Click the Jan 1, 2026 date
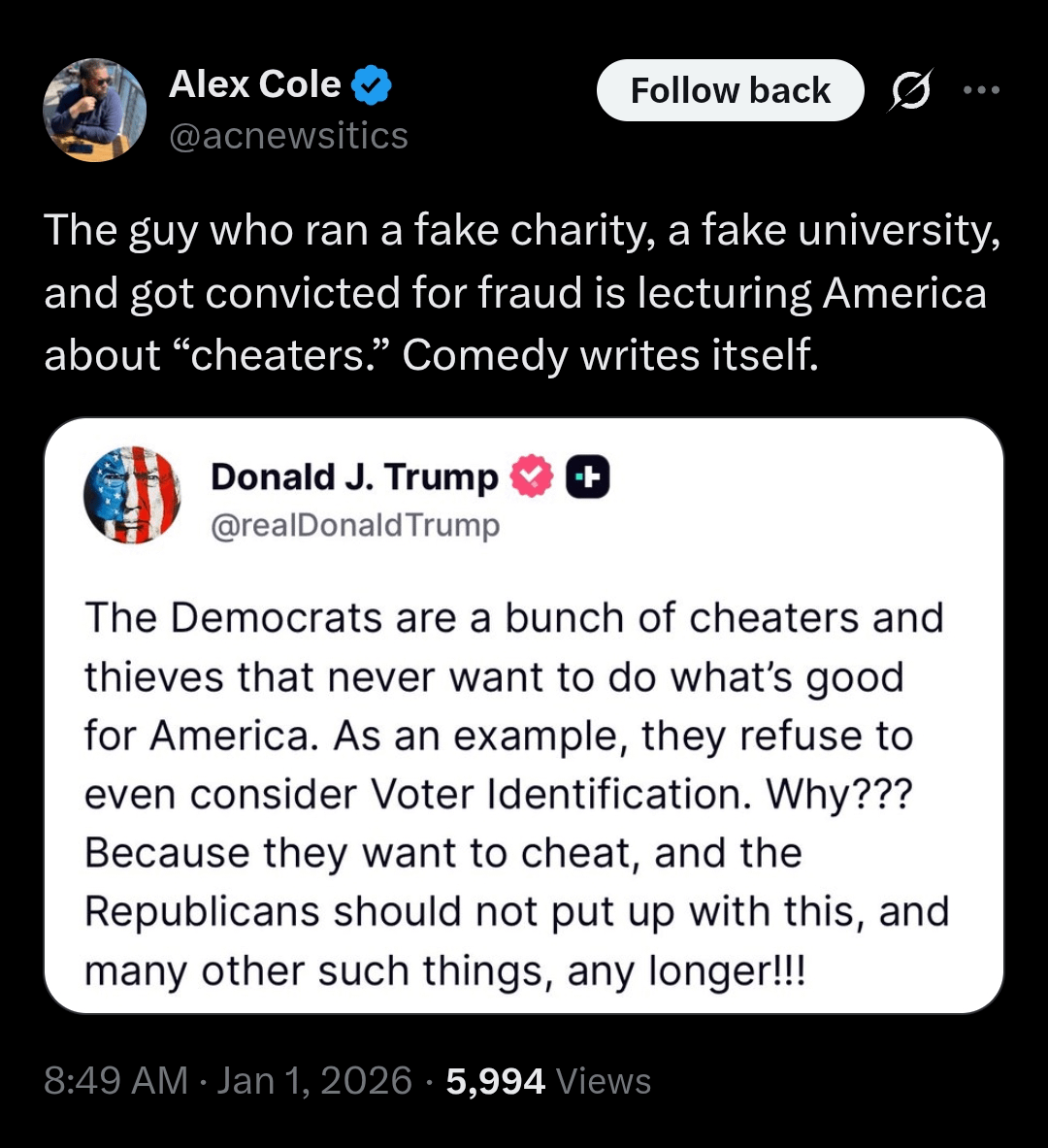1048x1148 pixels. click(314, 1081)
